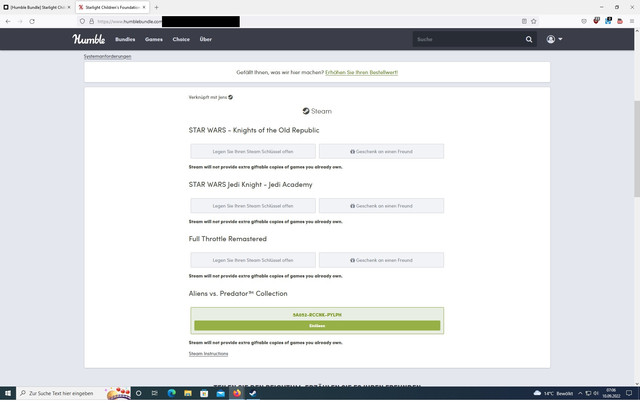Click the grey shield extension icon in toolbar
640x403 pixels.
[x=584, y=21]
